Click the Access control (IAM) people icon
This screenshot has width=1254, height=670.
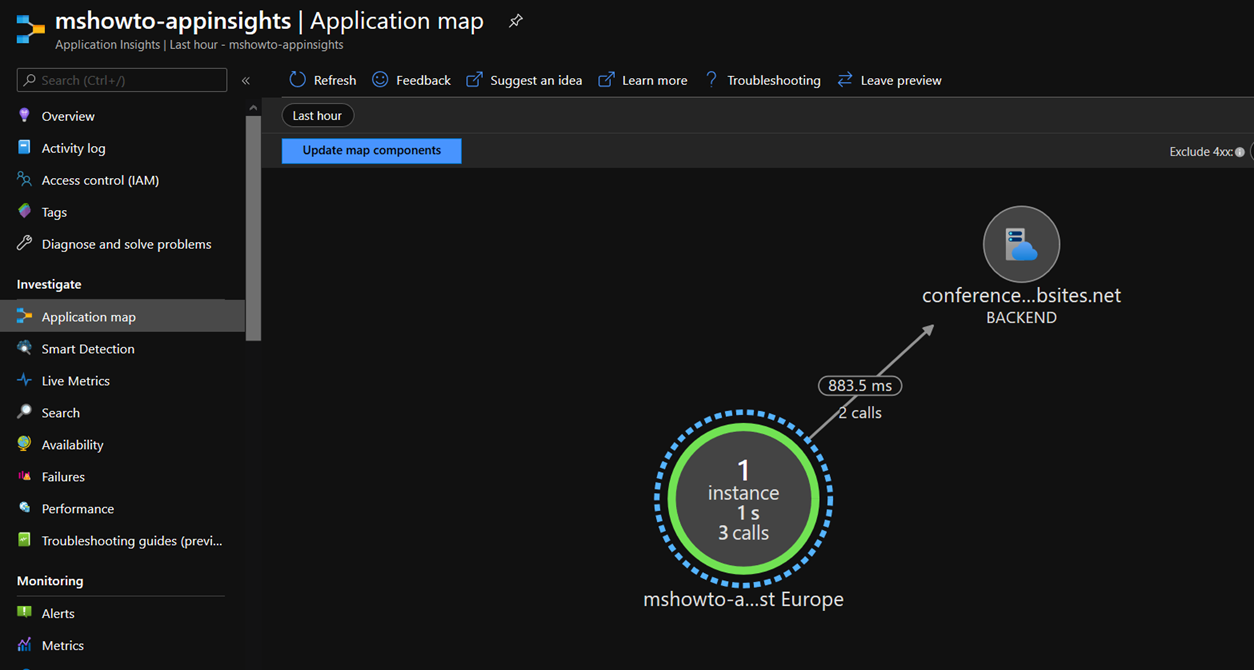click(x=24, y=180)
